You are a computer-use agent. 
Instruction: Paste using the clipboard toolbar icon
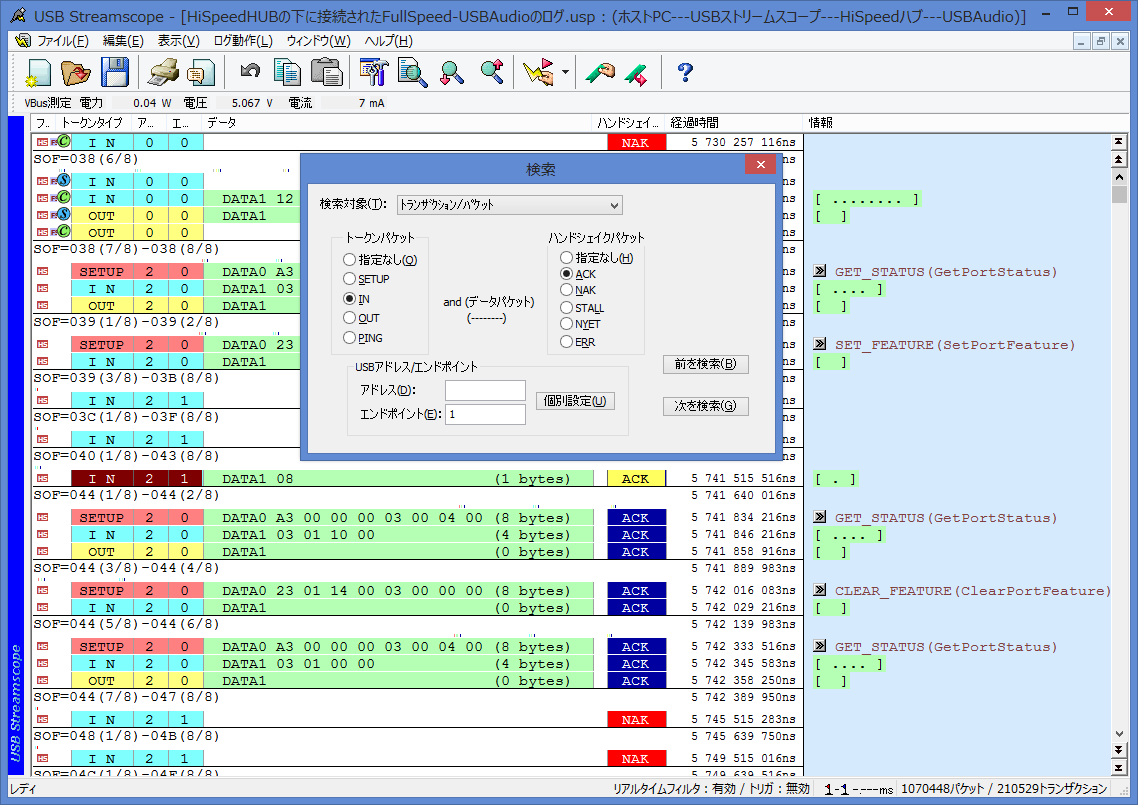pyautogui.click(x=327, y=73)
